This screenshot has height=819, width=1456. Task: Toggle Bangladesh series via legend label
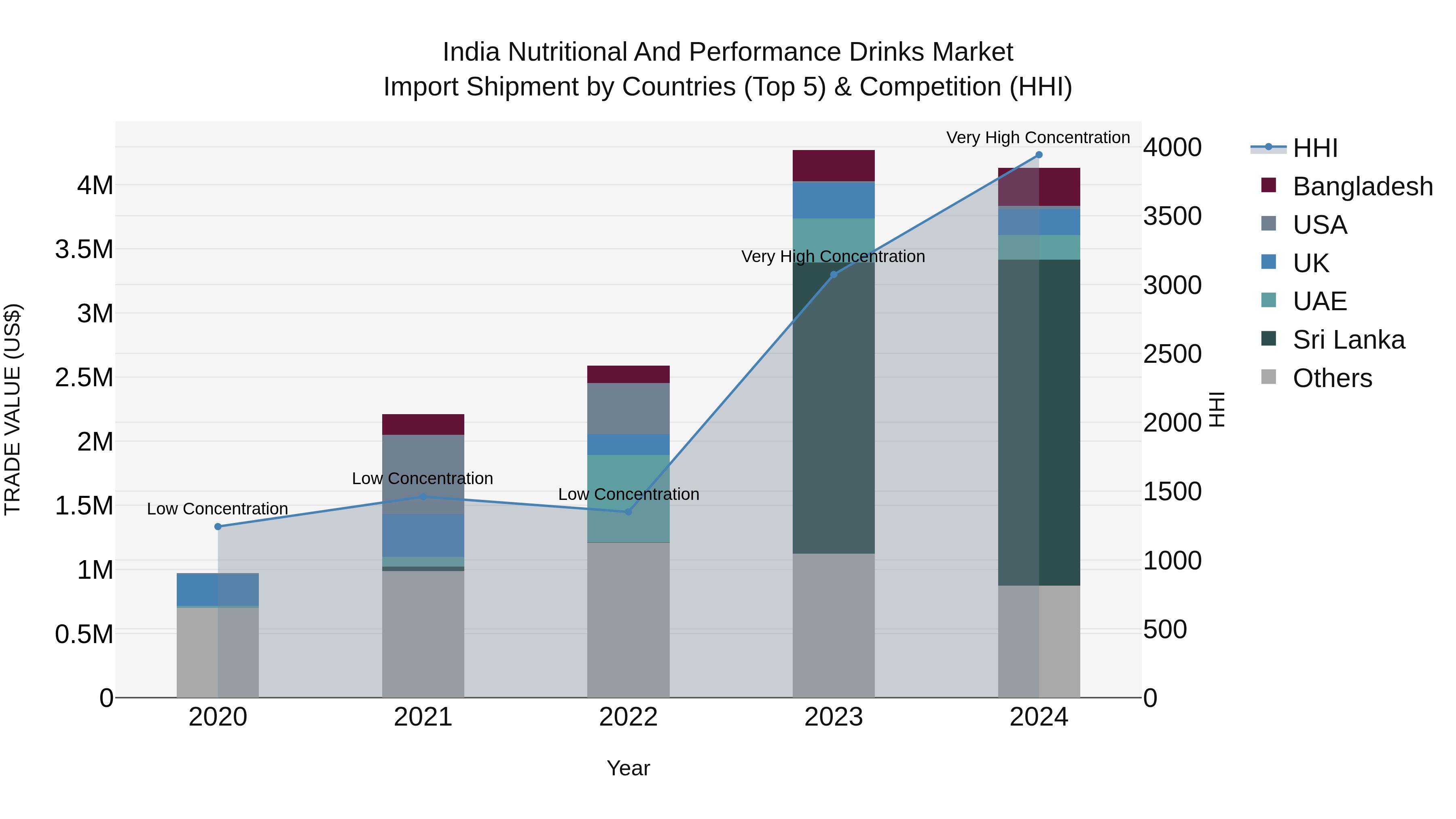pyautogui.click(x=1363, y=186)
